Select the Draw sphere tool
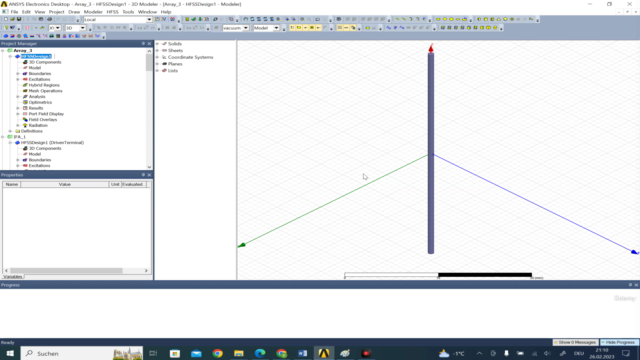 (x=505, y=19)
